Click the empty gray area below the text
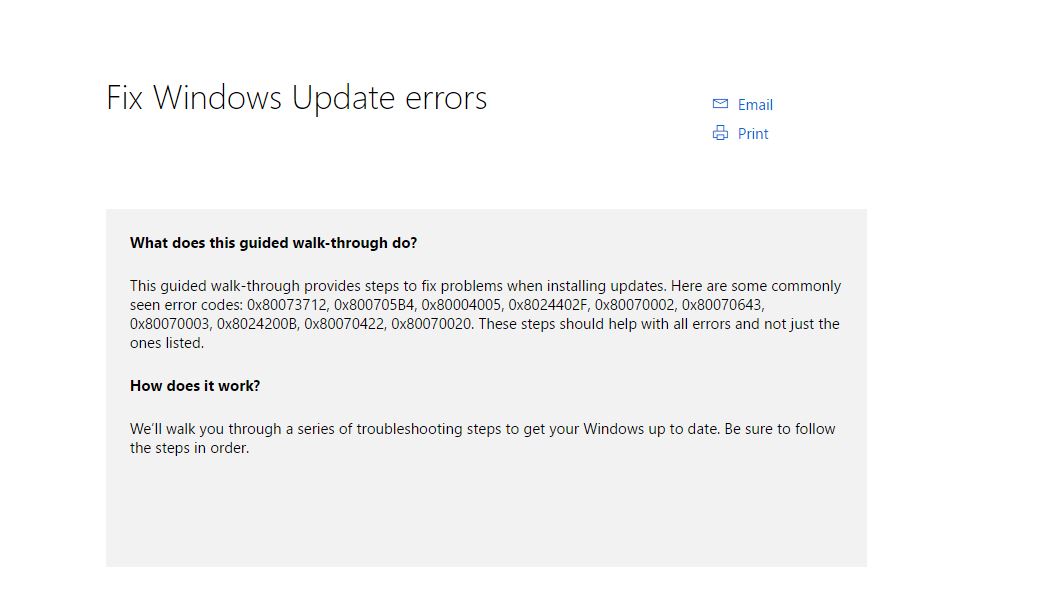Viewport: 1044px width, 613px height. 486,515
